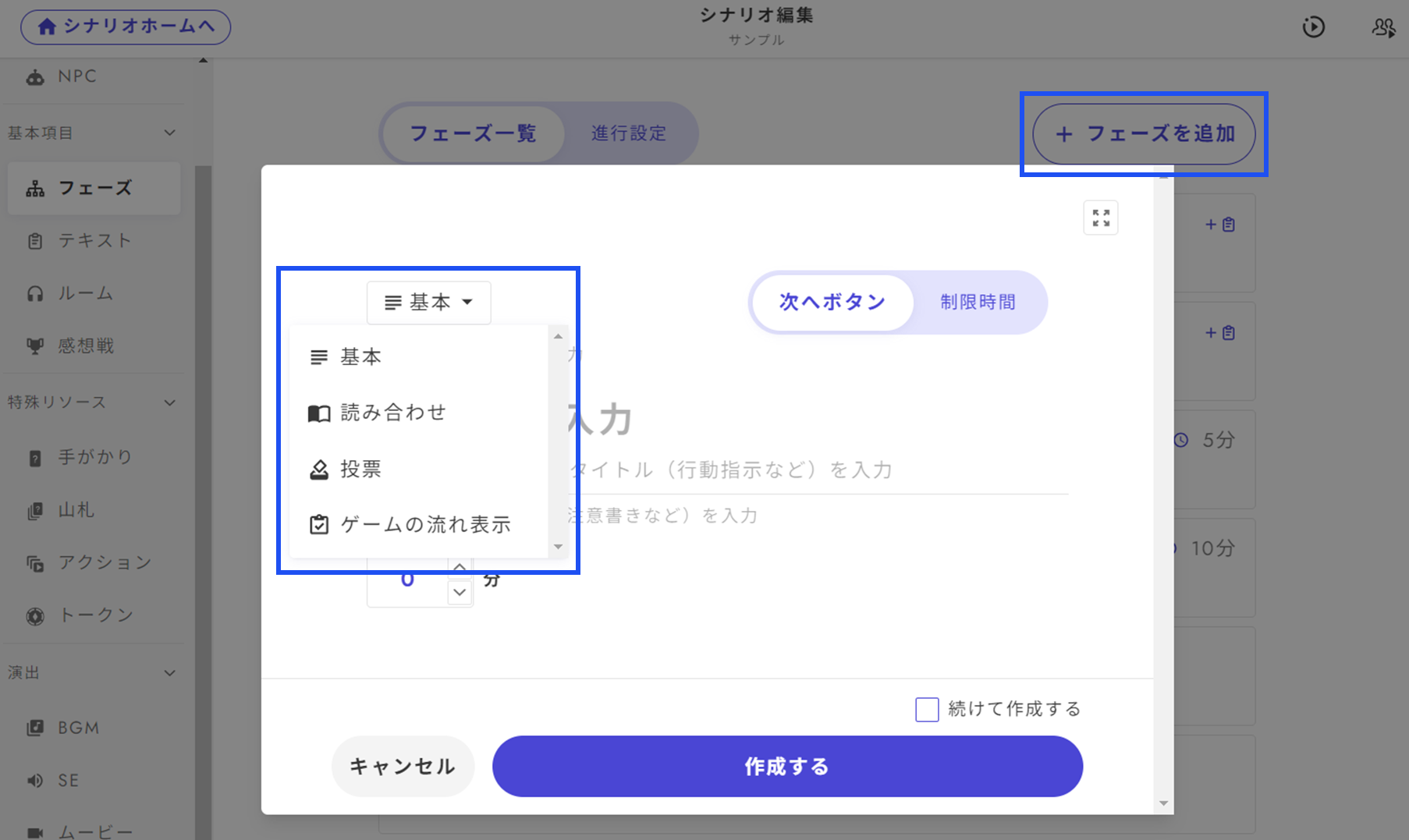The height and width of the screenshot is (840, 1409).
Task: Collapse the 基本項目 sidebar section
Action: click(169, 133)
